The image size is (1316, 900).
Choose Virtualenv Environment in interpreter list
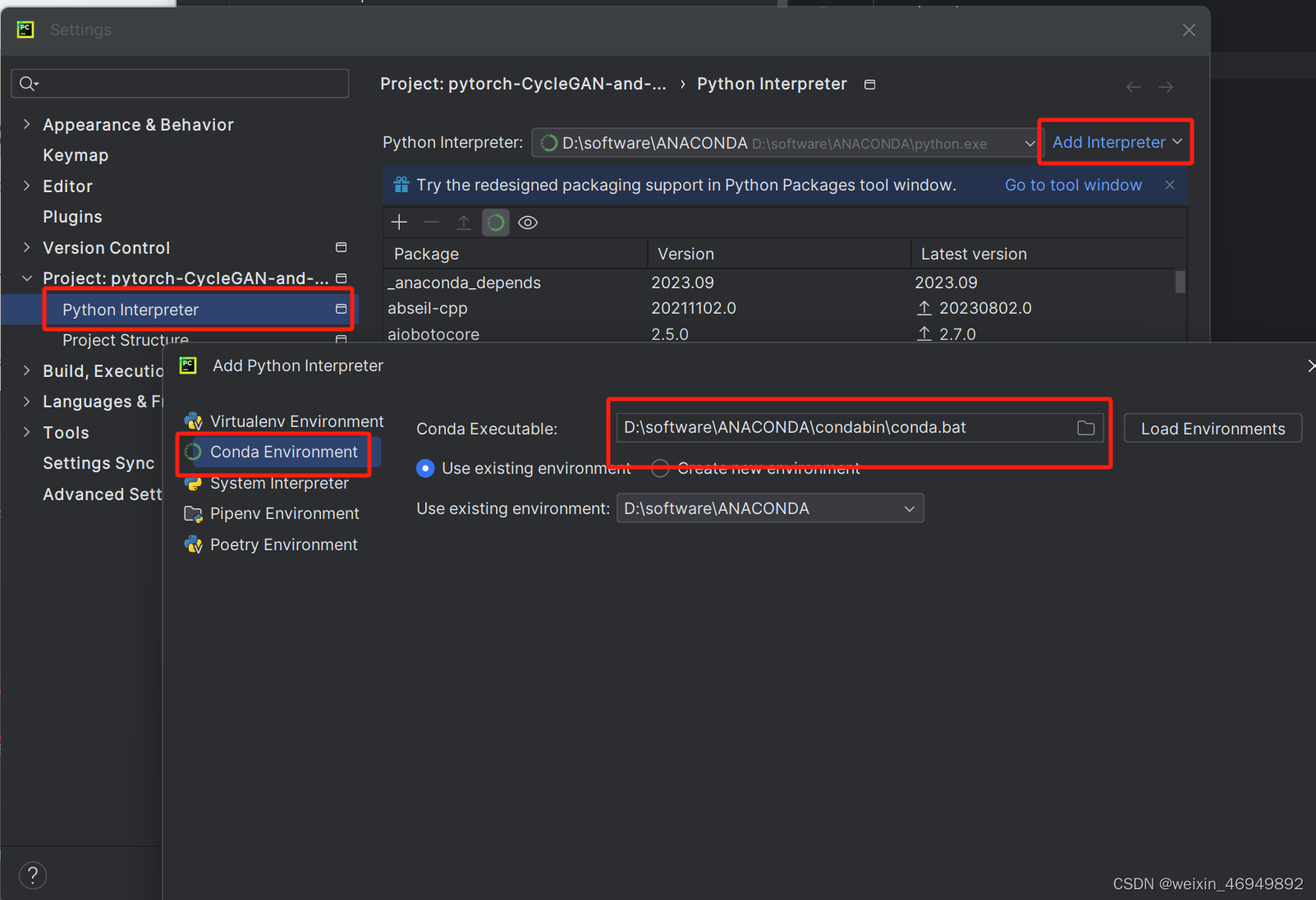tap(296, 421)
